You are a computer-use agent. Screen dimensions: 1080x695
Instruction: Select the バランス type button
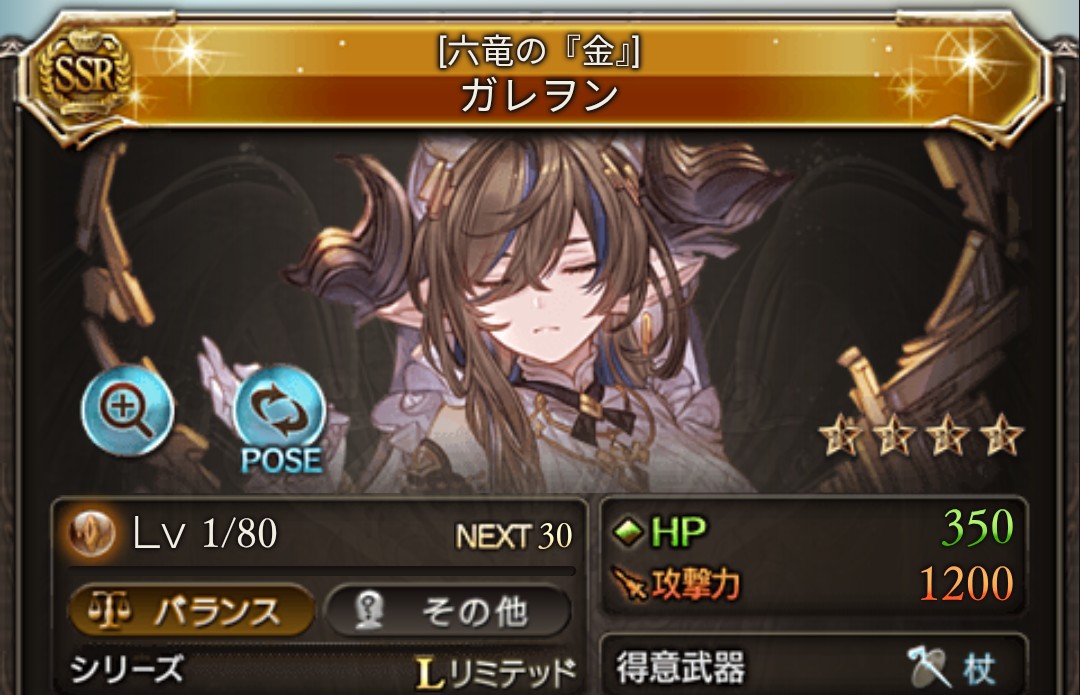(x=191, y=610)
